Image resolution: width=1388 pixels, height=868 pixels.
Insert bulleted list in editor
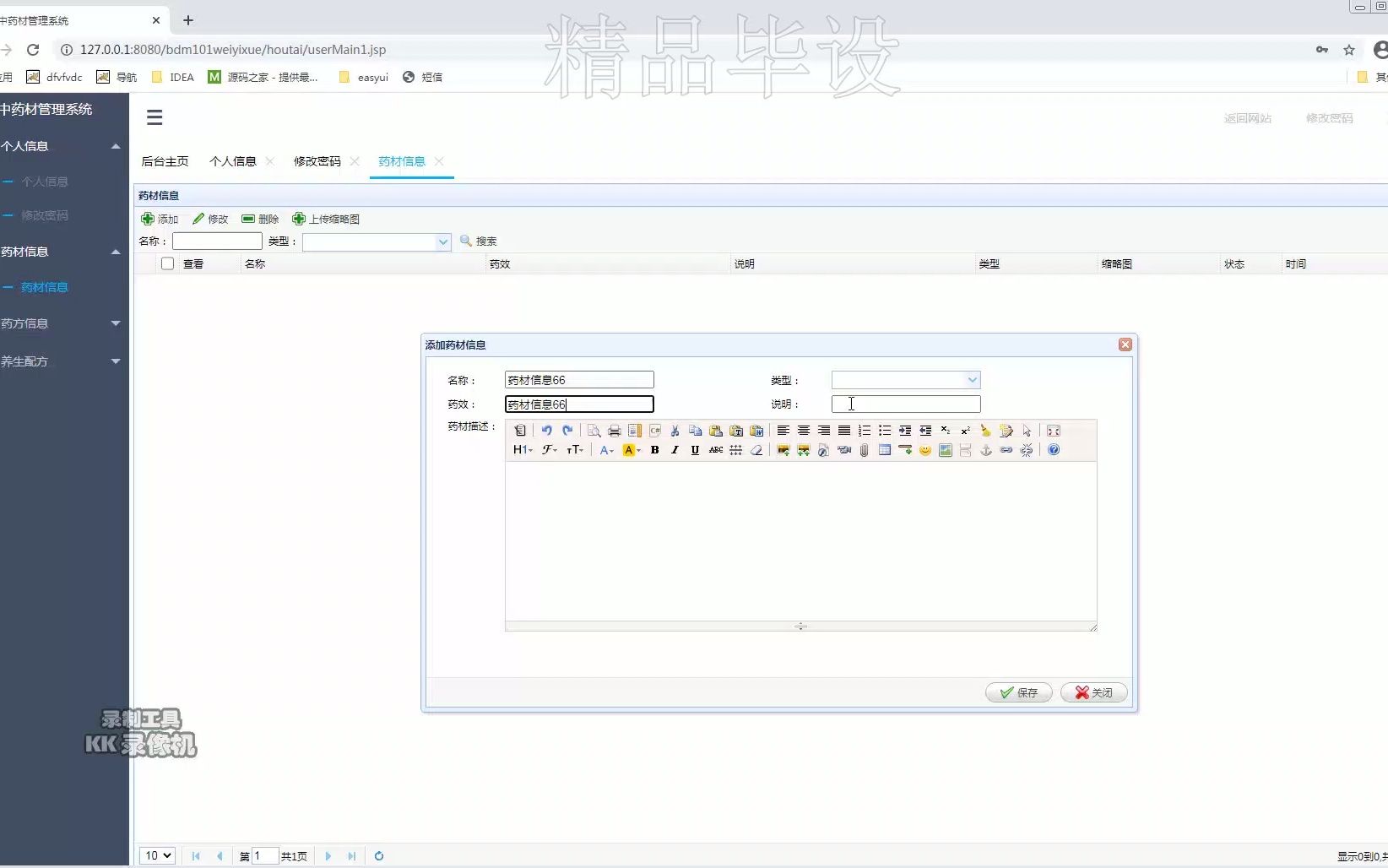884,431
